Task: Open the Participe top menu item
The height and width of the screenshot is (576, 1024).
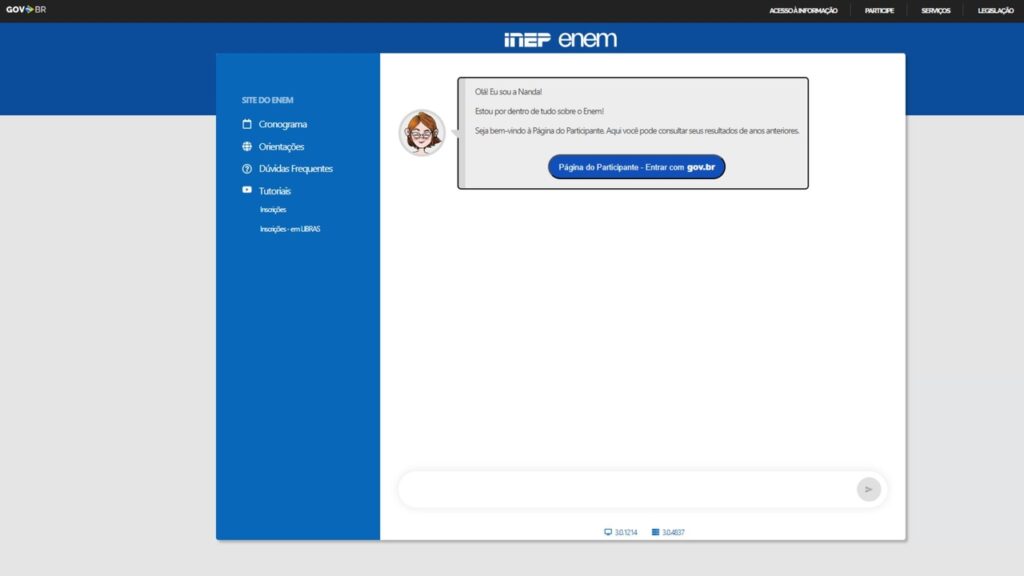Action: [879, 10]
